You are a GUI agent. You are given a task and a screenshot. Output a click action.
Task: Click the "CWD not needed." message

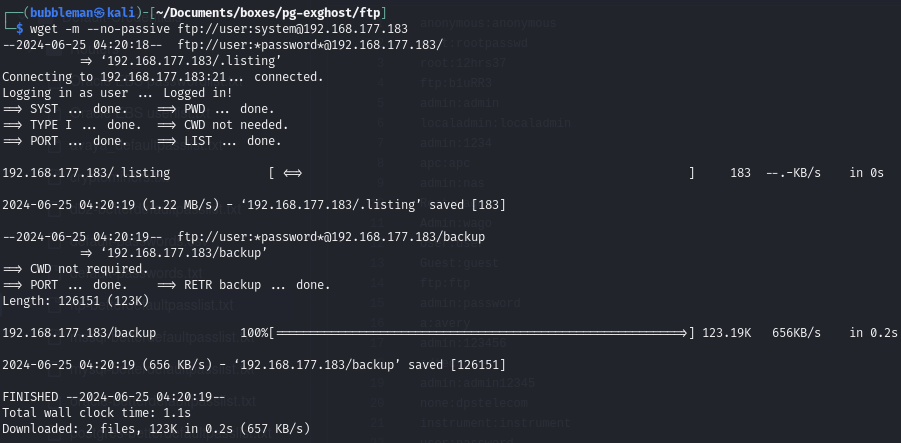click(236, 125)
